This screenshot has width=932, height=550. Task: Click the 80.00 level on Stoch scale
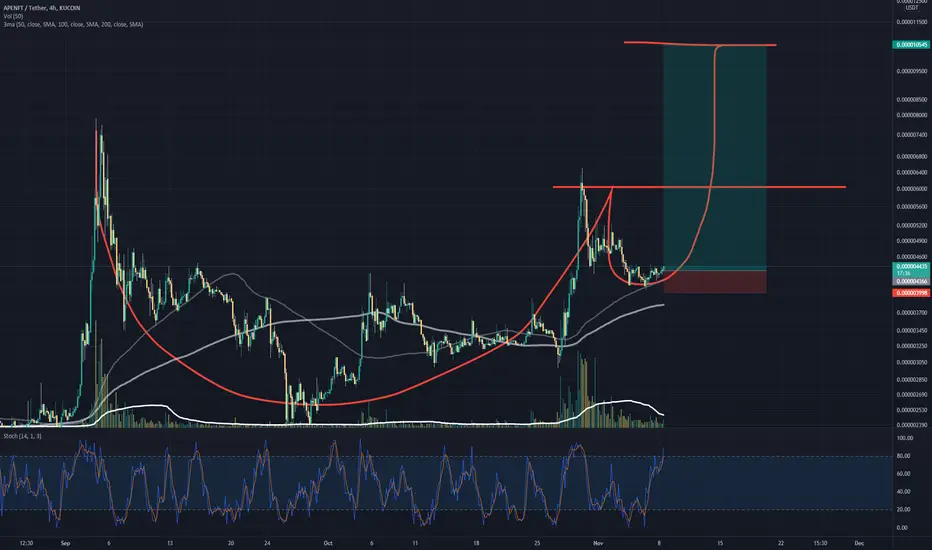pyautogui.click(x=903, y=456)
